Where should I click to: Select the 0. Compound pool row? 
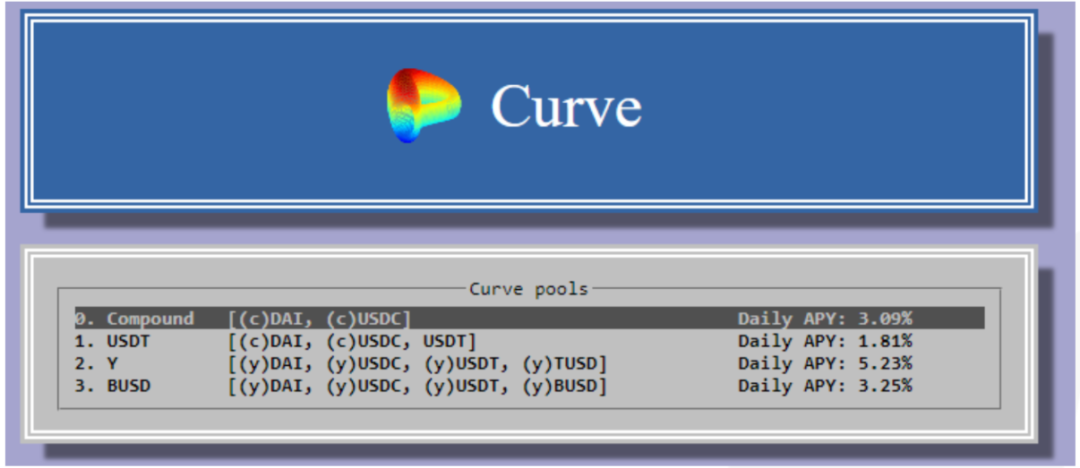[x=530, y=318]
